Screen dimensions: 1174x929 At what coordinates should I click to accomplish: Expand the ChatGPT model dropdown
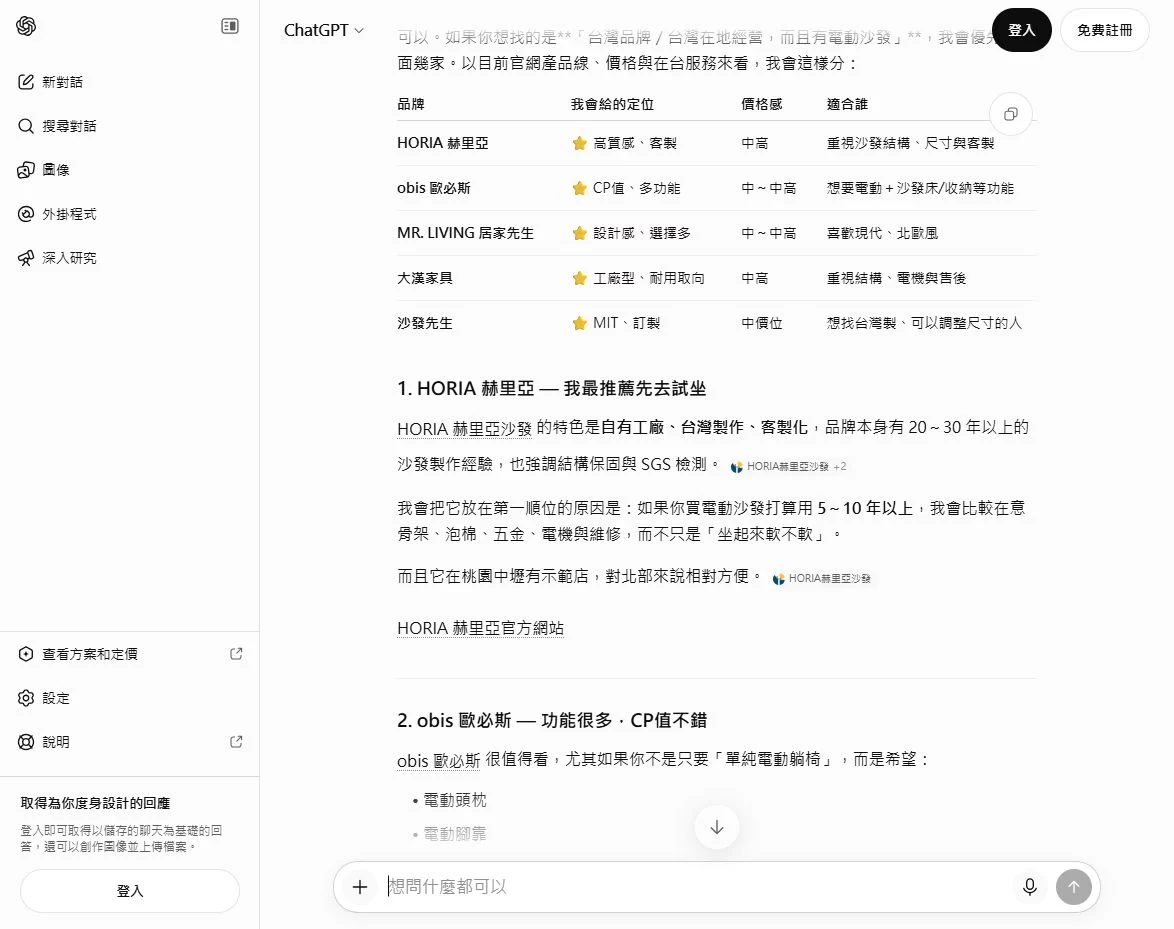pyautogui.click(x=323, y=30)
